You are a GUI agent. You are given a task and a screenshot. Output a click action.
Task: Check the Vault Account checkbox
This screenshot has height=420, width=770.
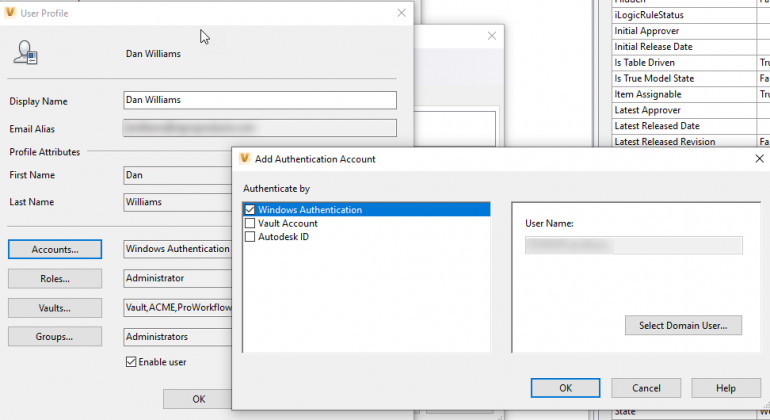click(x=250, y=224)
